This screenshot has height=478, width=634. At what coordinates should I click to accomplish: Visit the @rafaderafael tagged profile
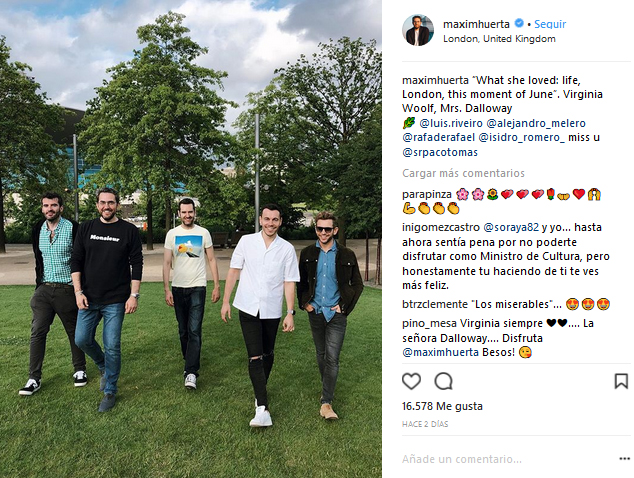click(438, 137)
